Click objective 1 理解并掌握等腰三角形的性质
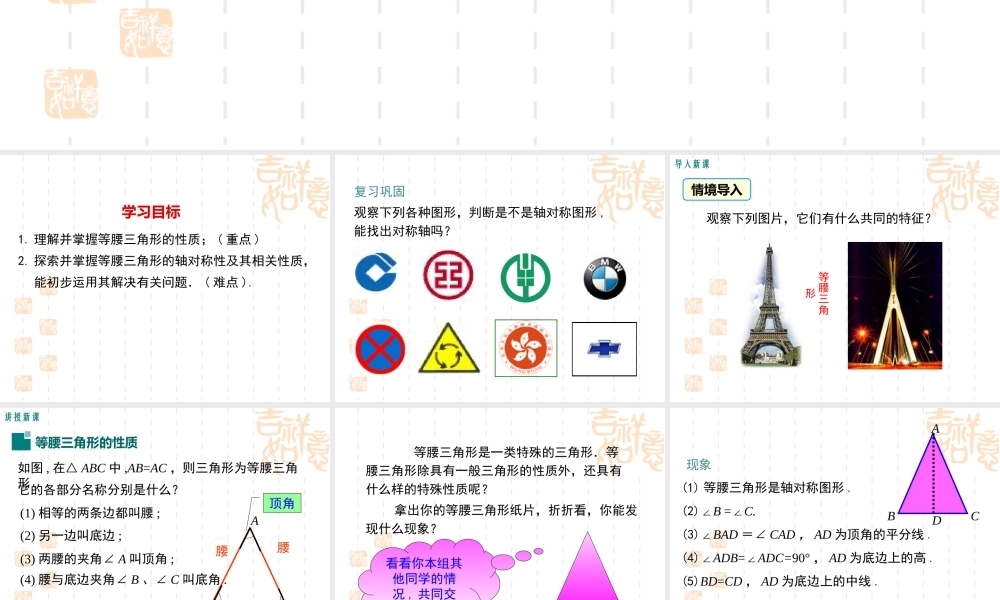Image resolution: width=1000 pixels, height=600 pixels. click(x=139, y=239)
